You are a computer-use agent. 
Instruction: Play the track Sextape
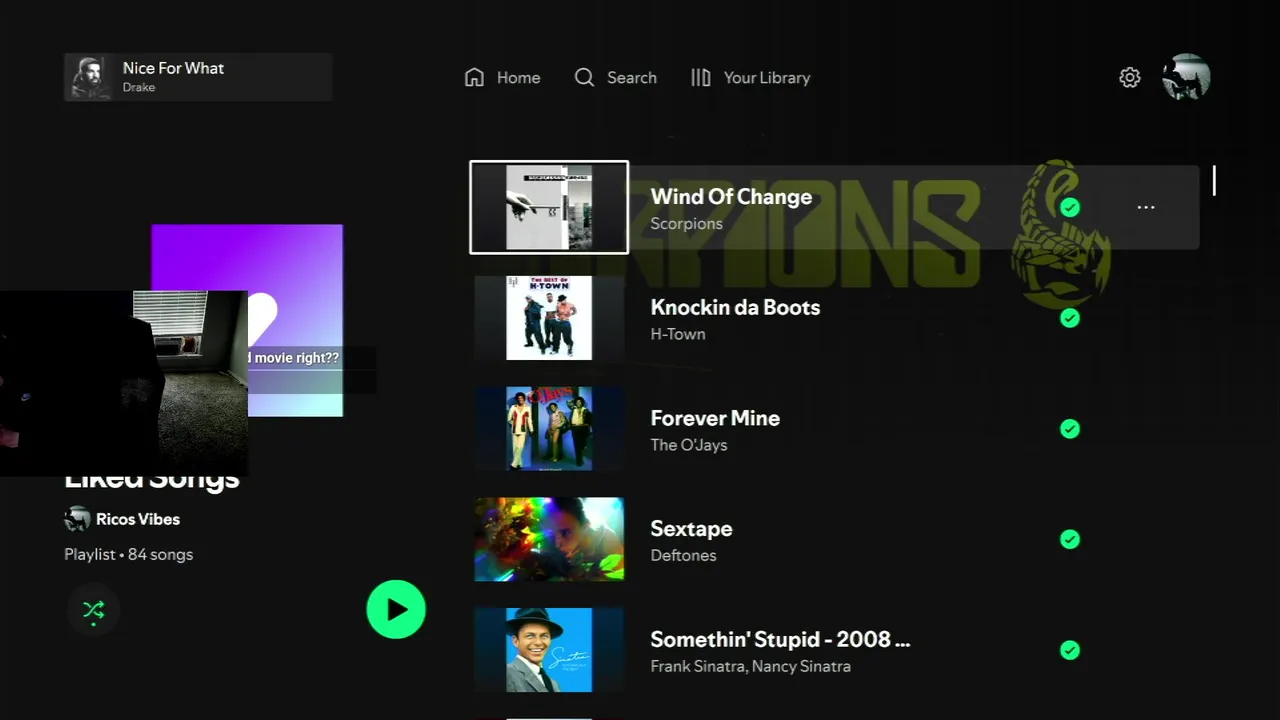coord(691,529)
